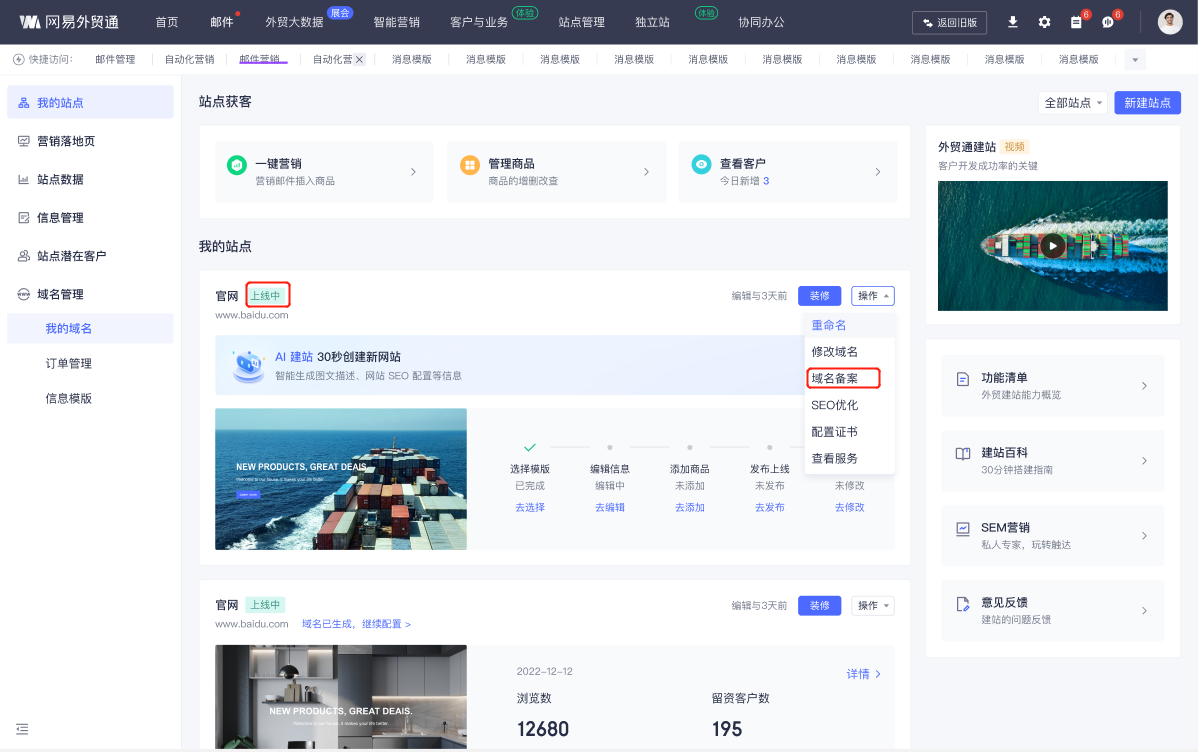Click the 去编辑 link
The image size is (1198, 752).
point(609,507)
